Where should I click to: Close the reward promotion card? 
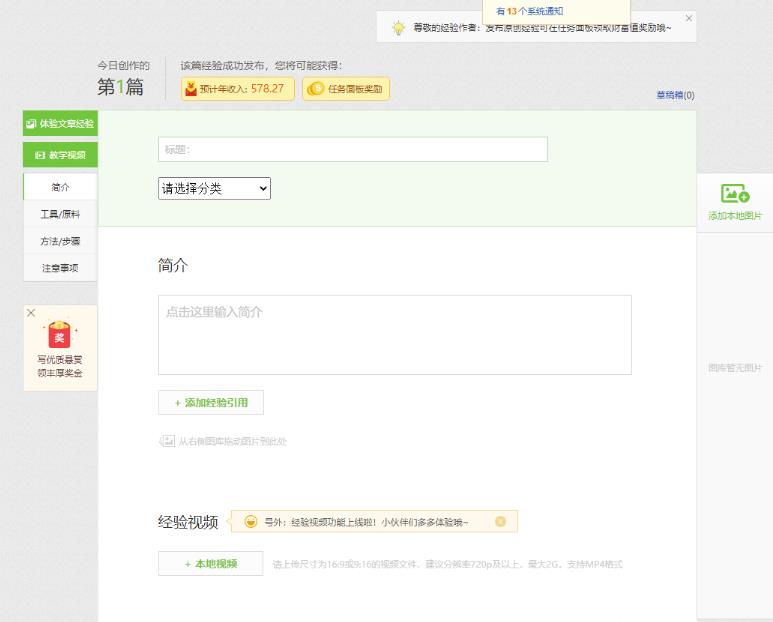[31, 313]
